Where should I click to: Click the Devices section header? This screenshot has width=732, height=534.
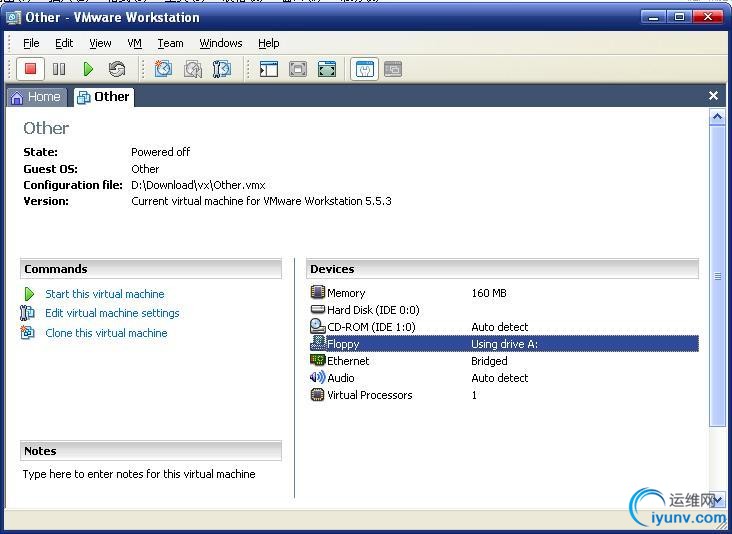click(502, 269)
